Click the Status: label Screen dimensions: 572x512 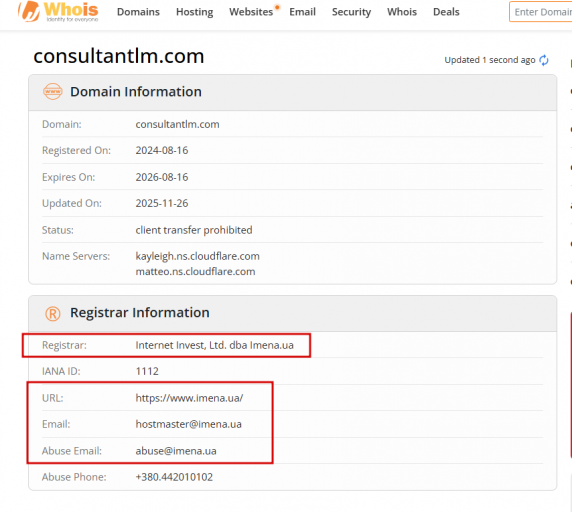click(58, 230)
